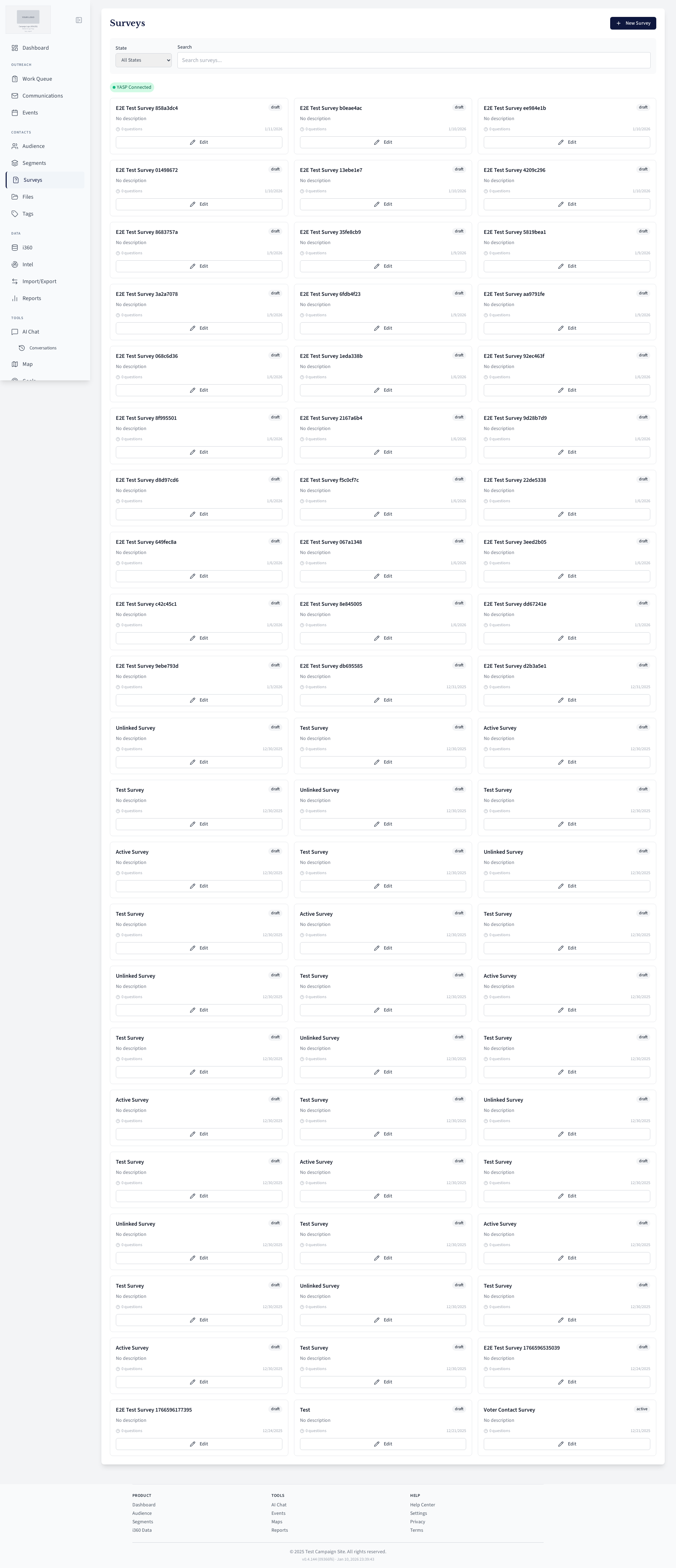Open Help Center footer link

tap(422, 1505)
